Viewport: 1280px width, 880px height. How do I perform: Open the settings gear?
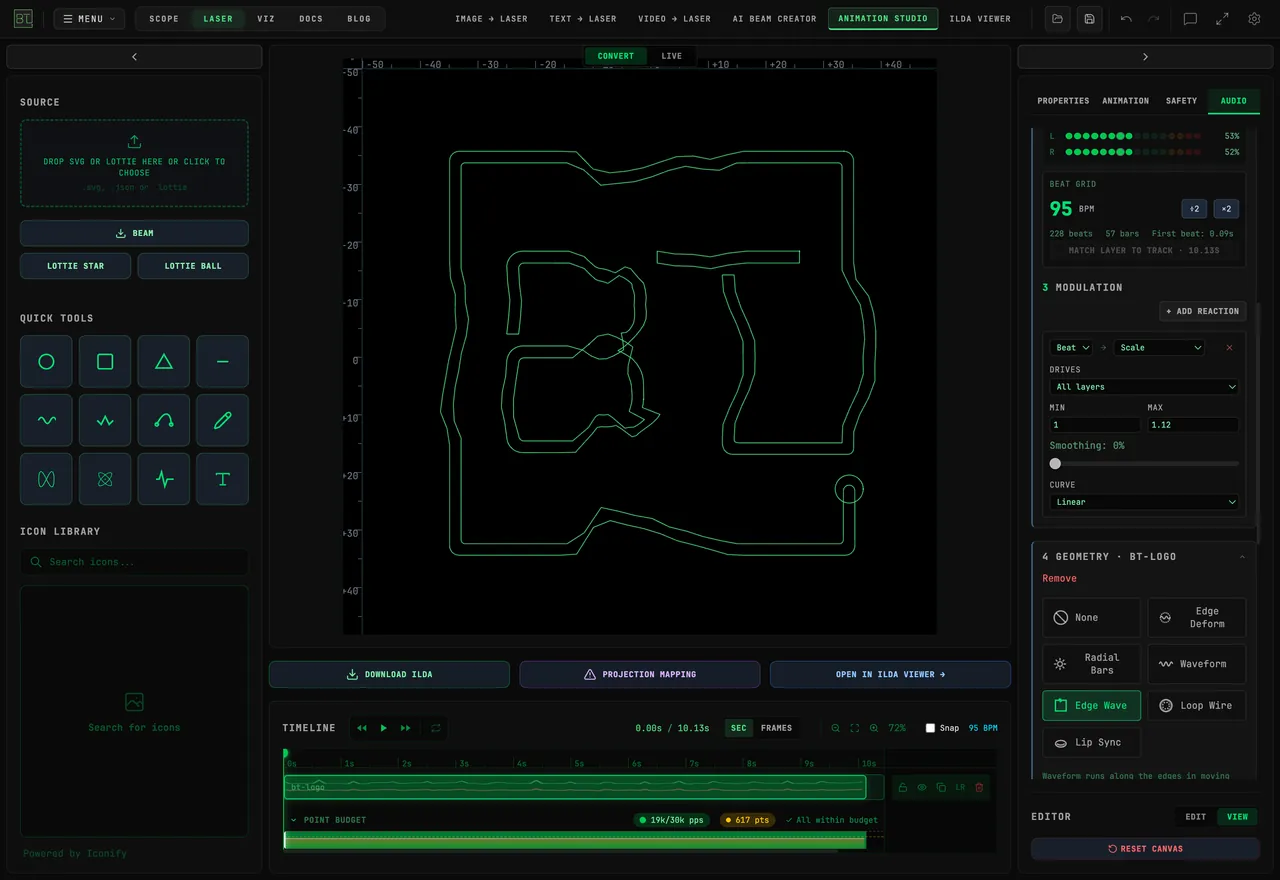tap(1254, 19)
